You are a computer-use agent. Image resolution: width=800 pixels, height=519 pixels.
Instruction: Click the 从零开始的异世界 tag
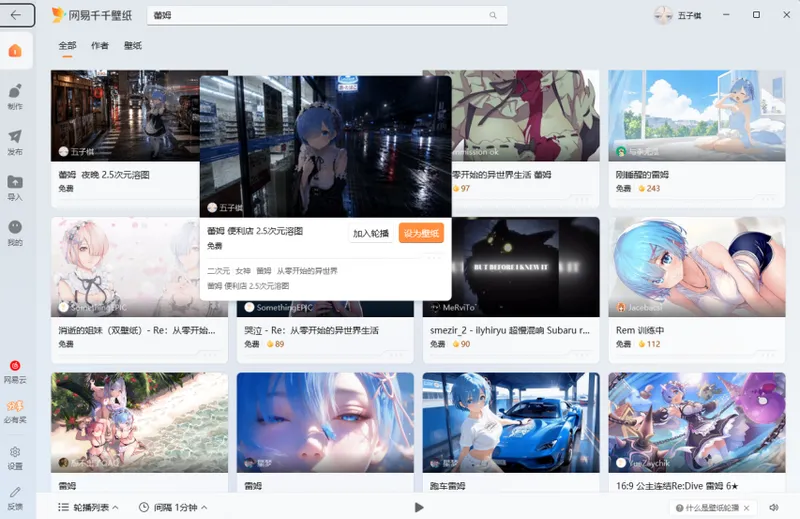point(307,270)
